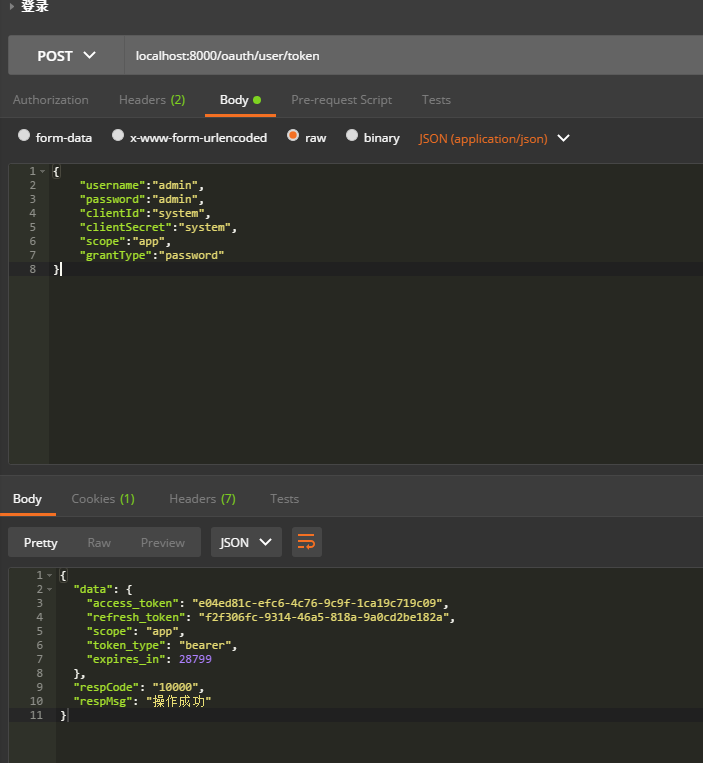The width and height of the screenshot is (703, 763).
Task: Click the "token_type": "bearer" line
Action: click(x=162, y=645)
